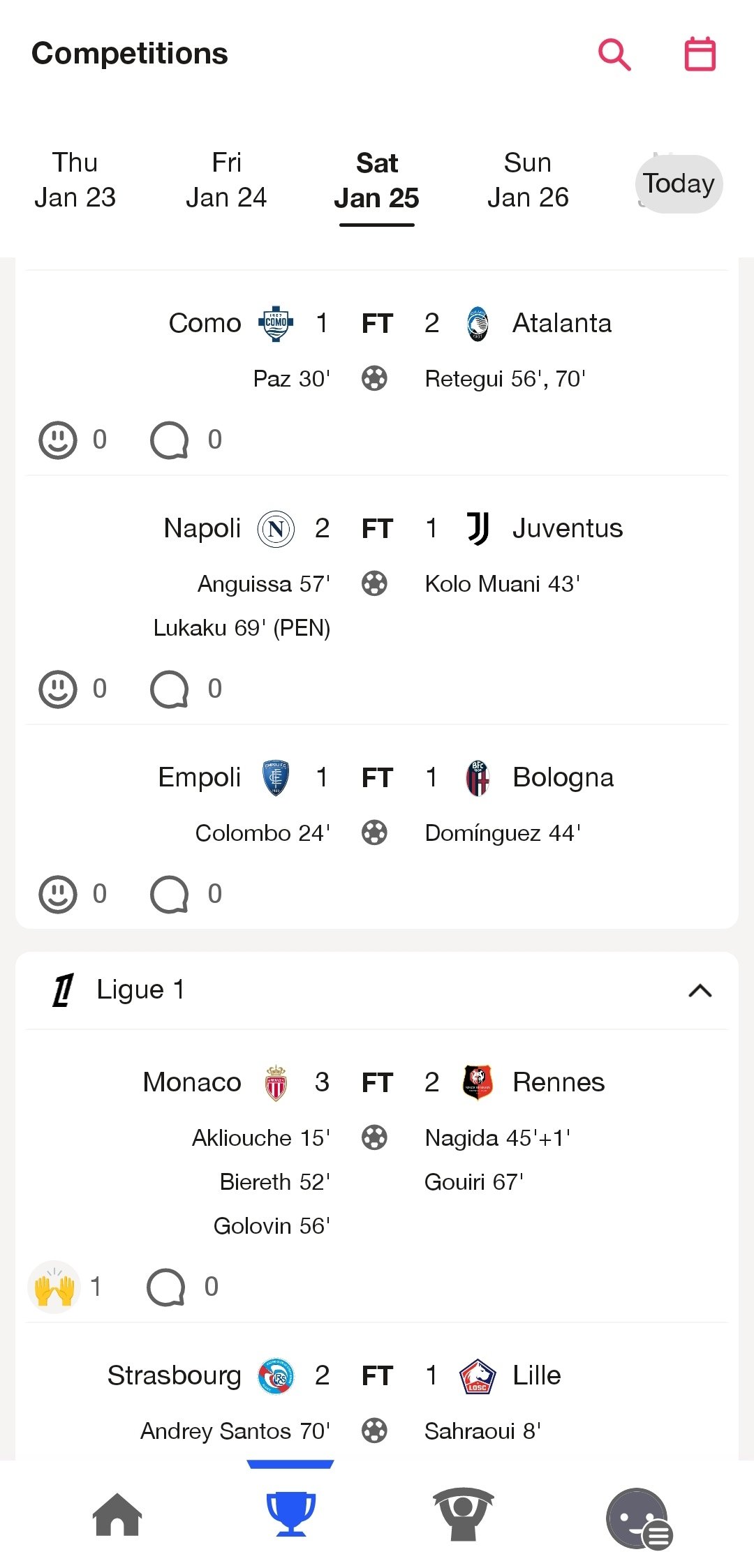Open Napoli vs Juventus match details

(377, 528)
